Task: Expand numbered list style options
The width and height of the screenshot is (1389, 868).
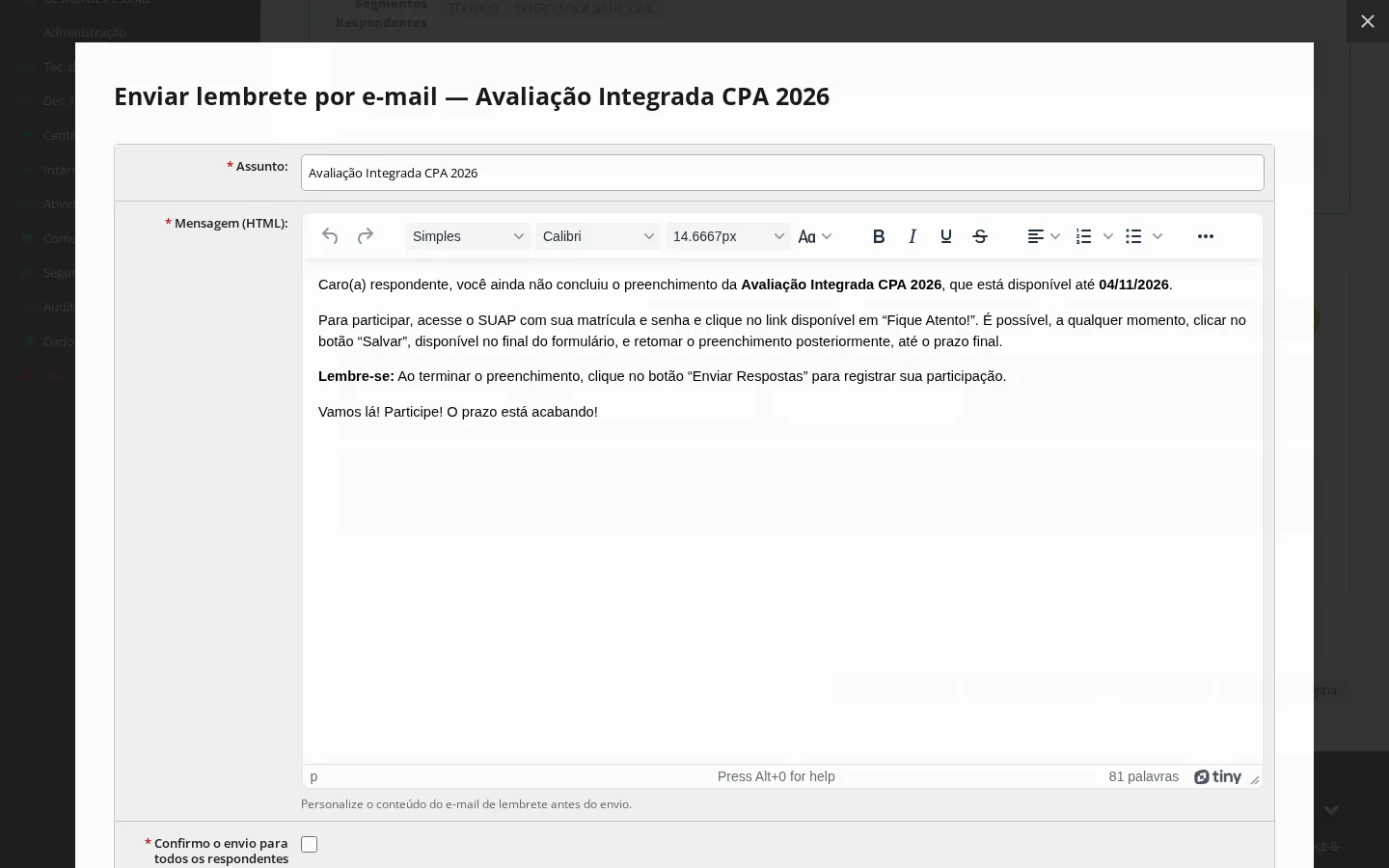Action: (1108, 236)
